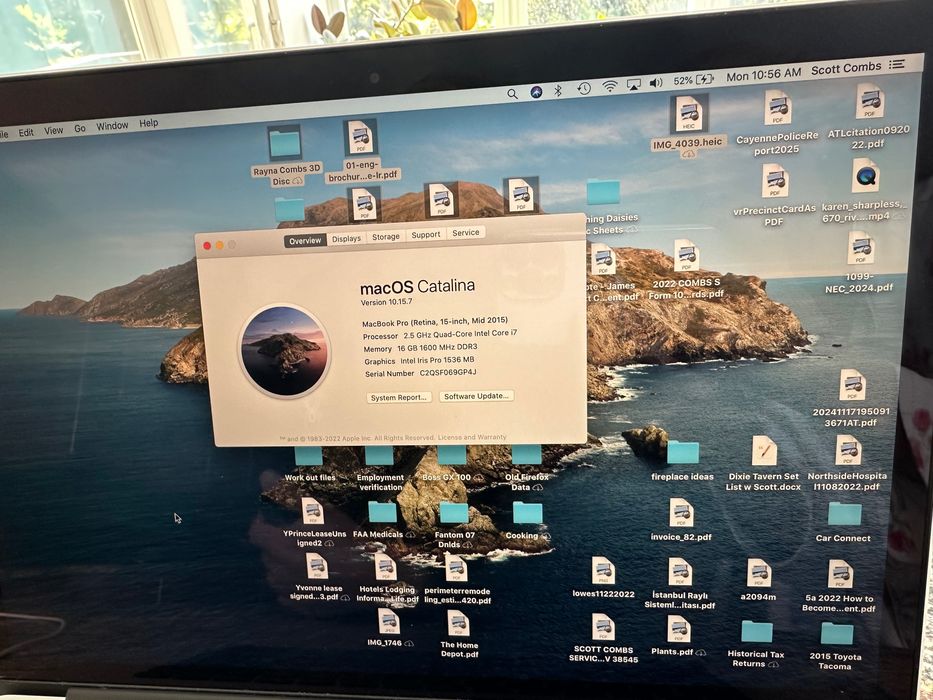Select 2015 Toyota Tacoma folder

[837, 633]
